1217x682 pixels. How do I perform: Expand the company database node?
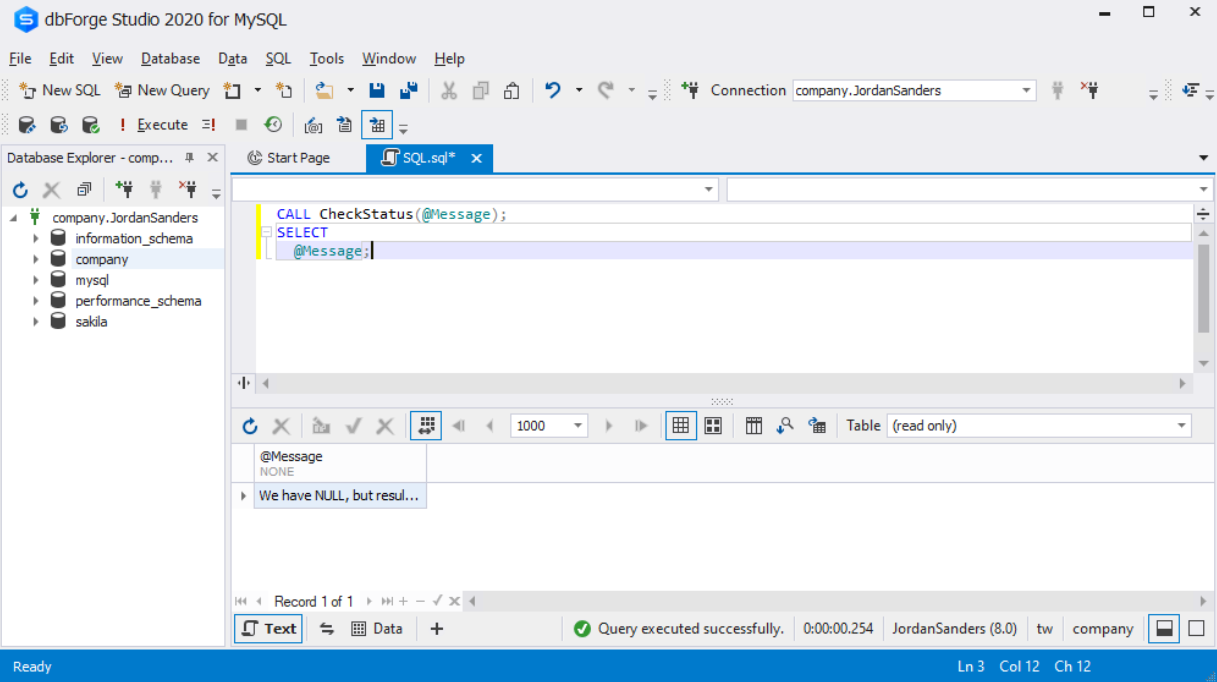click(36, 259)
